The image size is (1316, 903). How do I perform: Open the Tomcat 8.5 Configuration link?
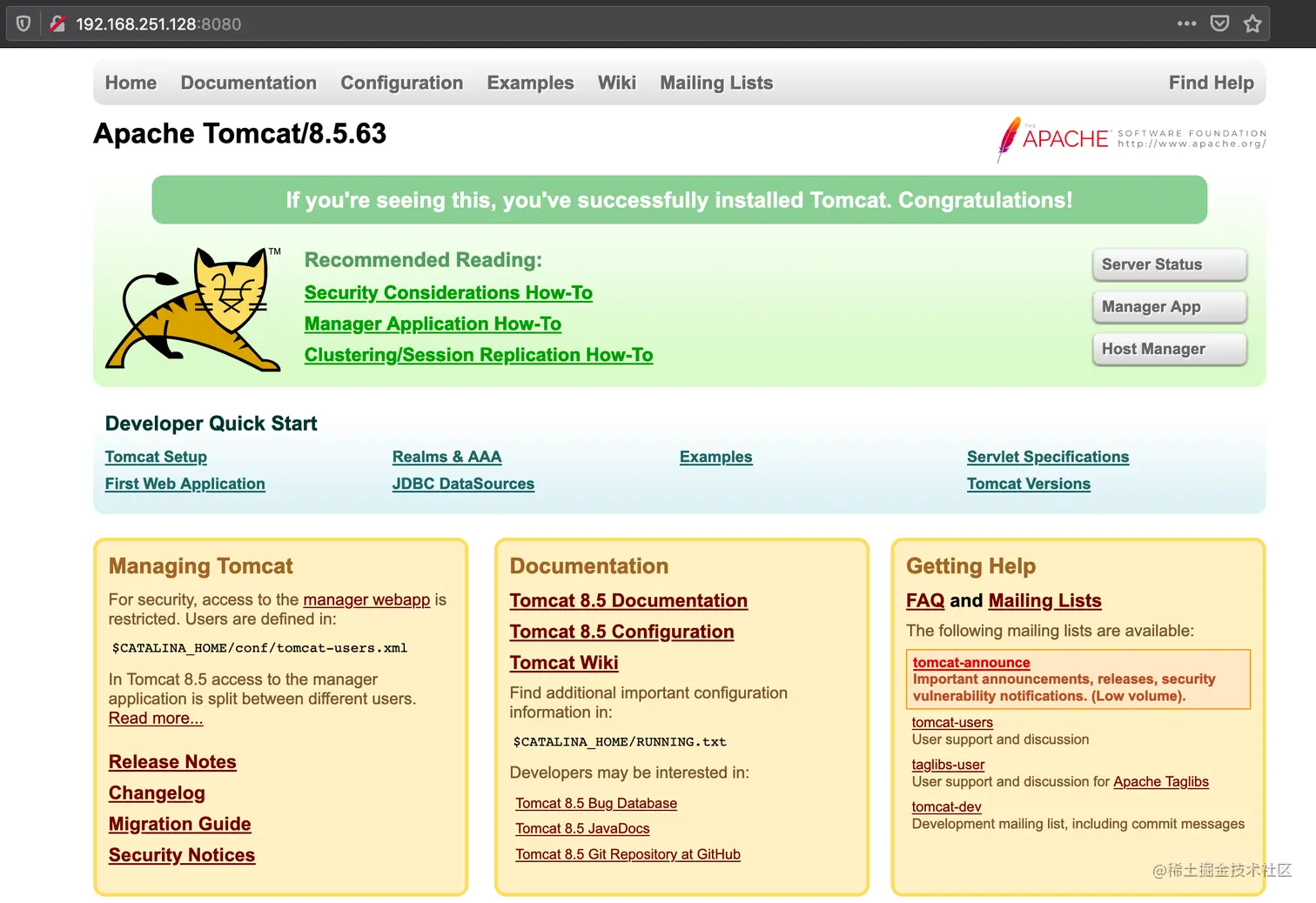point(621,632)
